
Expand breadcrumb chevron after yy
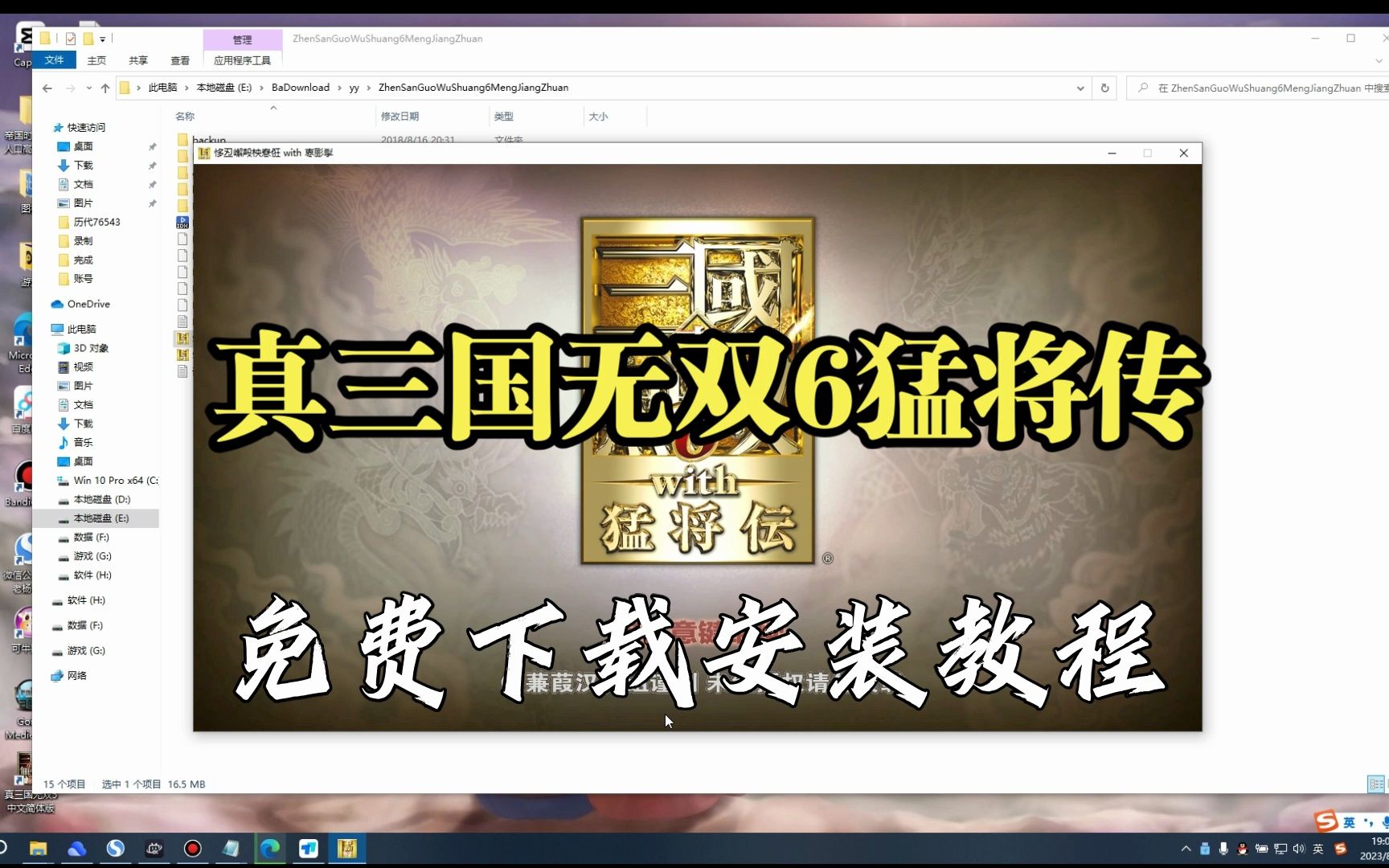point(369,88)
